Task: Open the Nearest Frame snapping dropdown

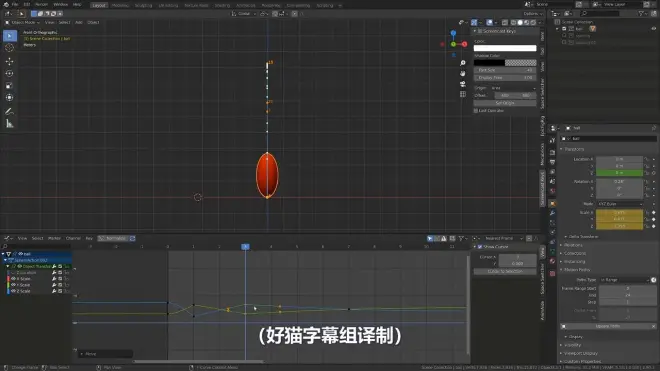Action: (x=503, y=238)
